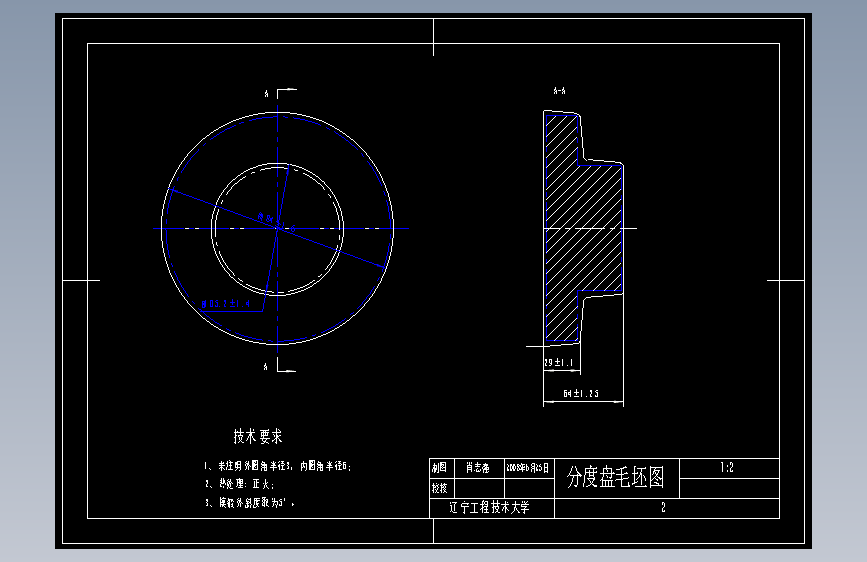
Task: Click the 制图 label in title block
Action: pyautogui.click(x=439, y=468)
